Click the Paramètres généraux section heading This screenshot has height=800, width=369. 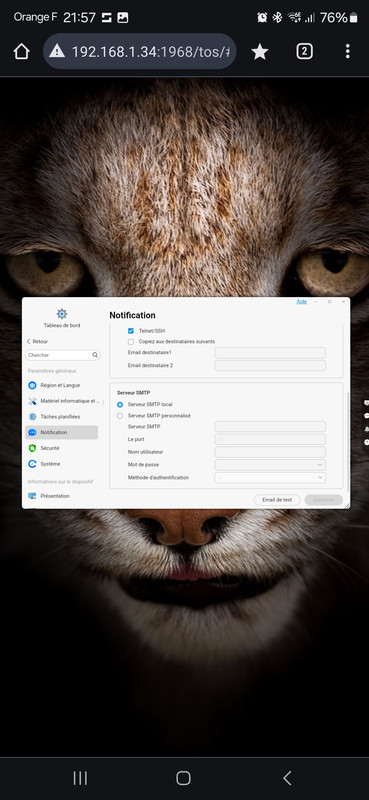pos(52,371)
